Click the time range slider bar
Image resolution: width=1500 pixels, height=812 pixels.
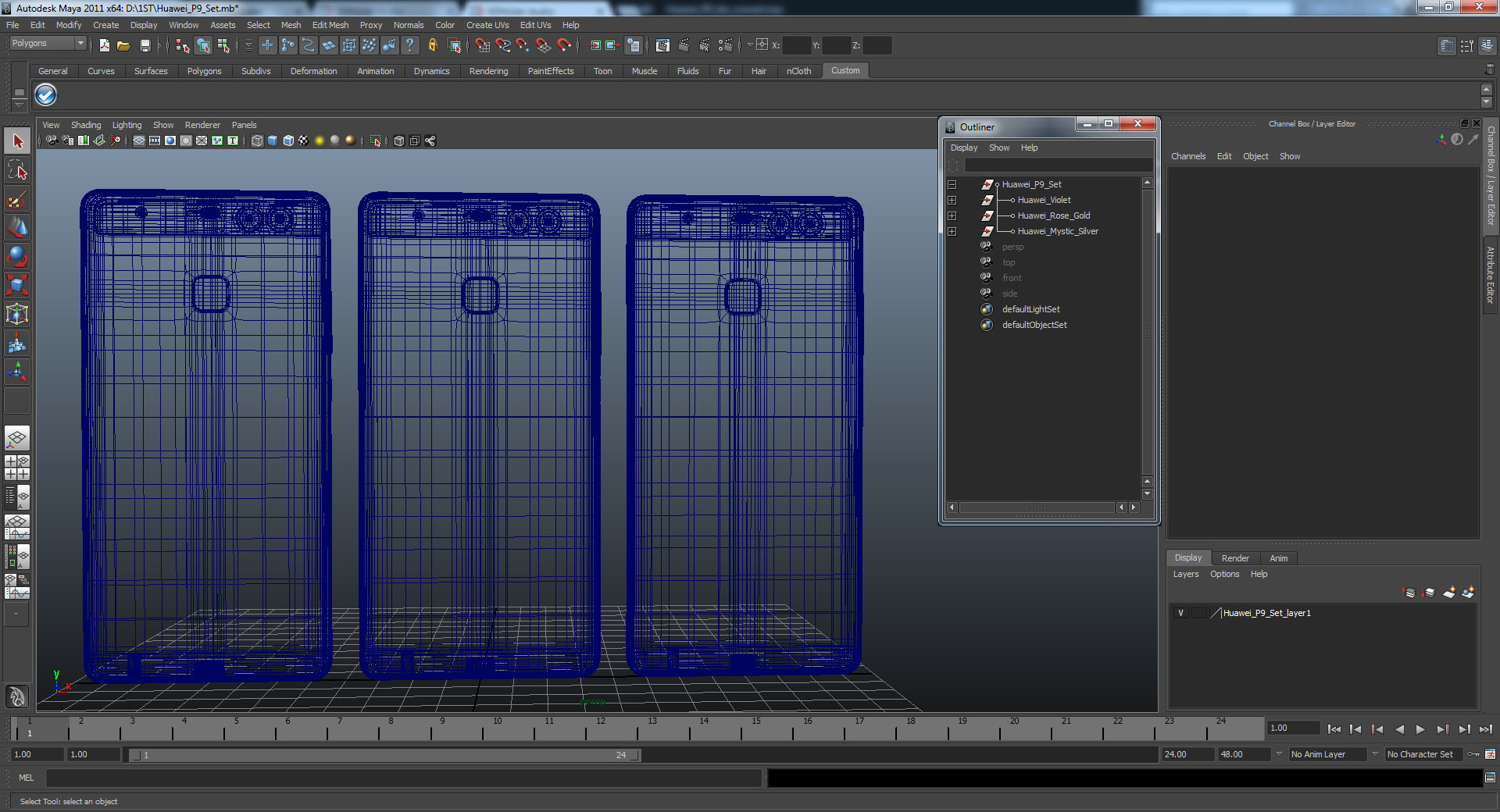tap(383, 755)
